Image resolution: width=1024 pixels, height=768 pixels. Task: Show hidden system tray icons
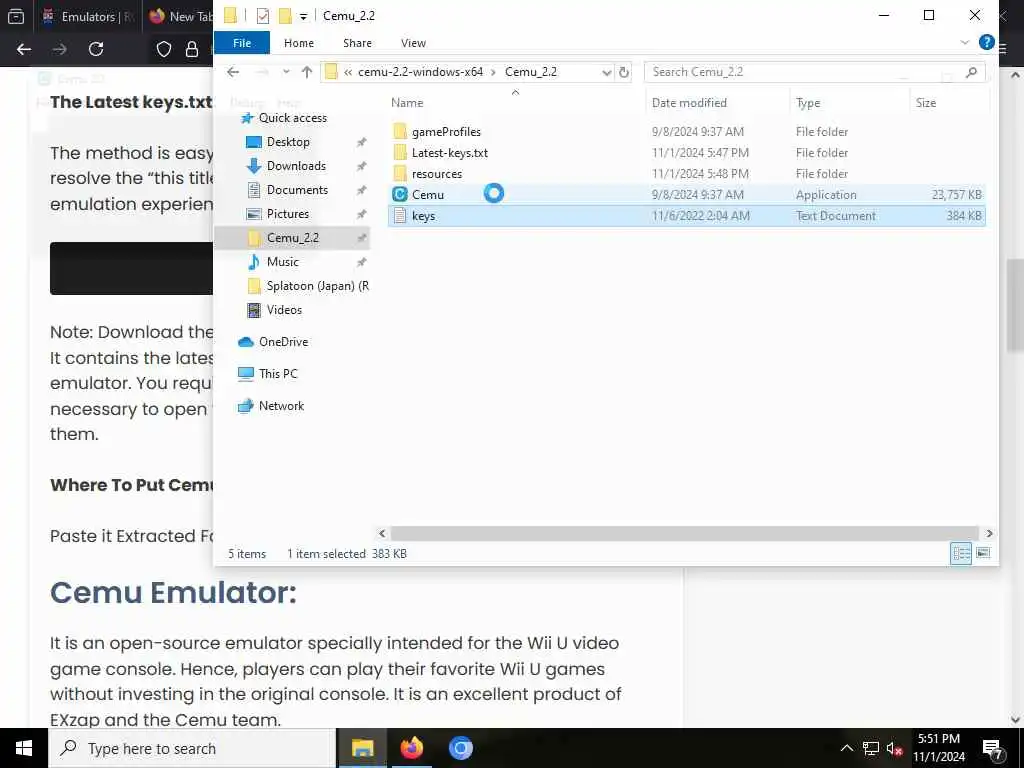[x=846, y=748]
